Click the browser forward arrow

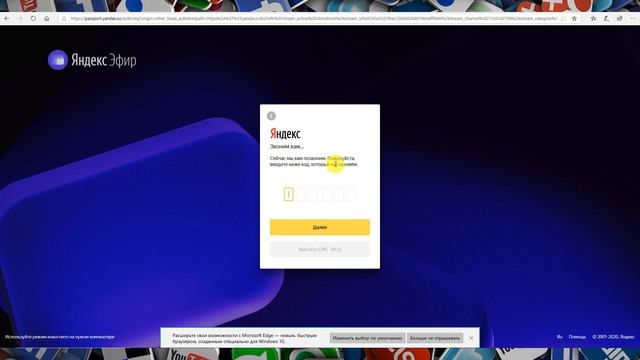coord(20,19)
